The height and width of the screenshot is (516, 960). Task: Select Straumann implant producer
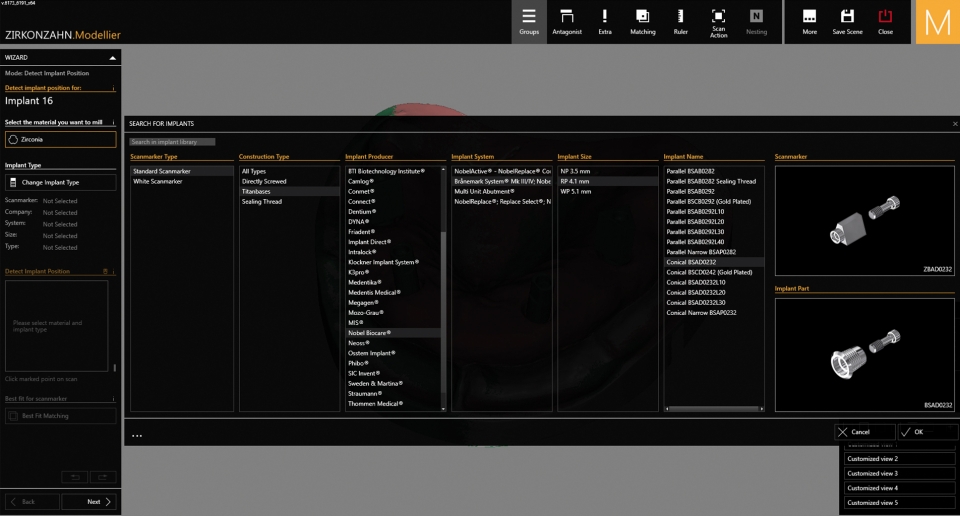(393, 394)
